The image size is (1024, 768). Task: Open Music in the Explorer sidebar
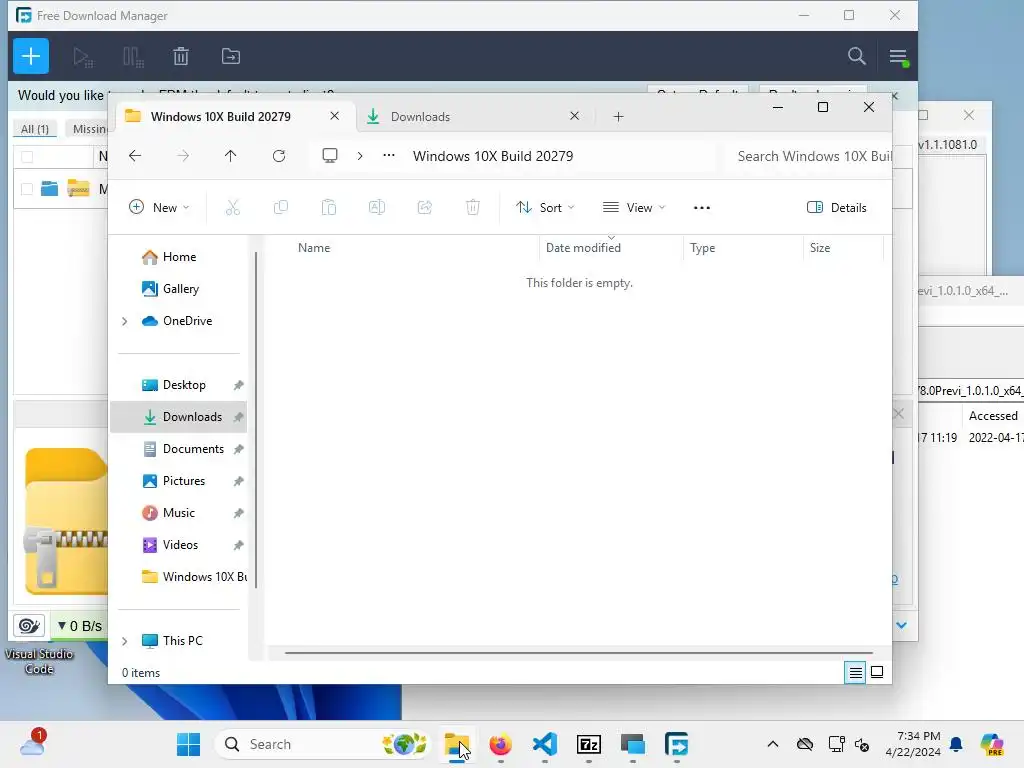coord(178,513)
